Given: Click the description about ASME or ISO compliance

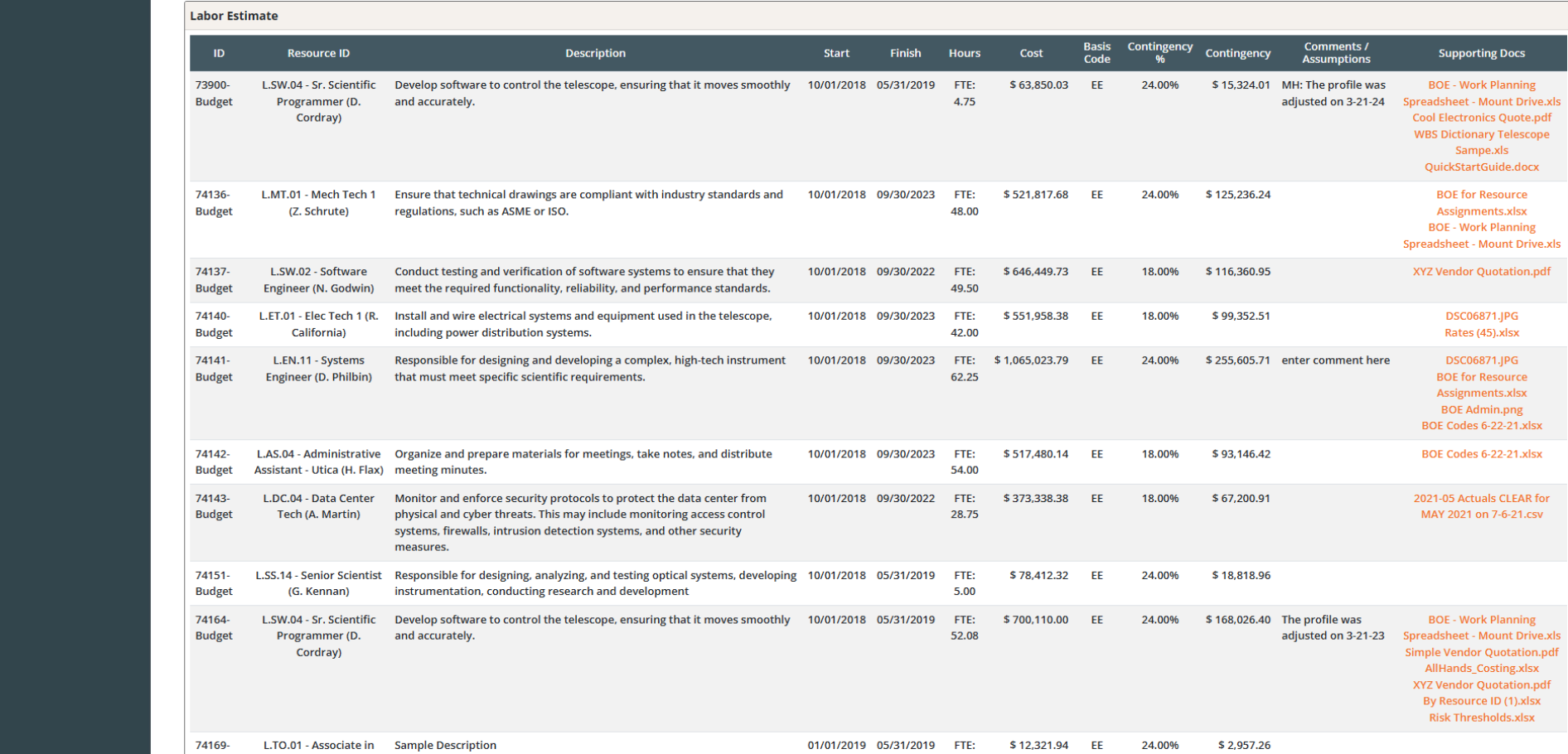Looking at the screenshot, I should pyautogui.click(x=588, y=202).
